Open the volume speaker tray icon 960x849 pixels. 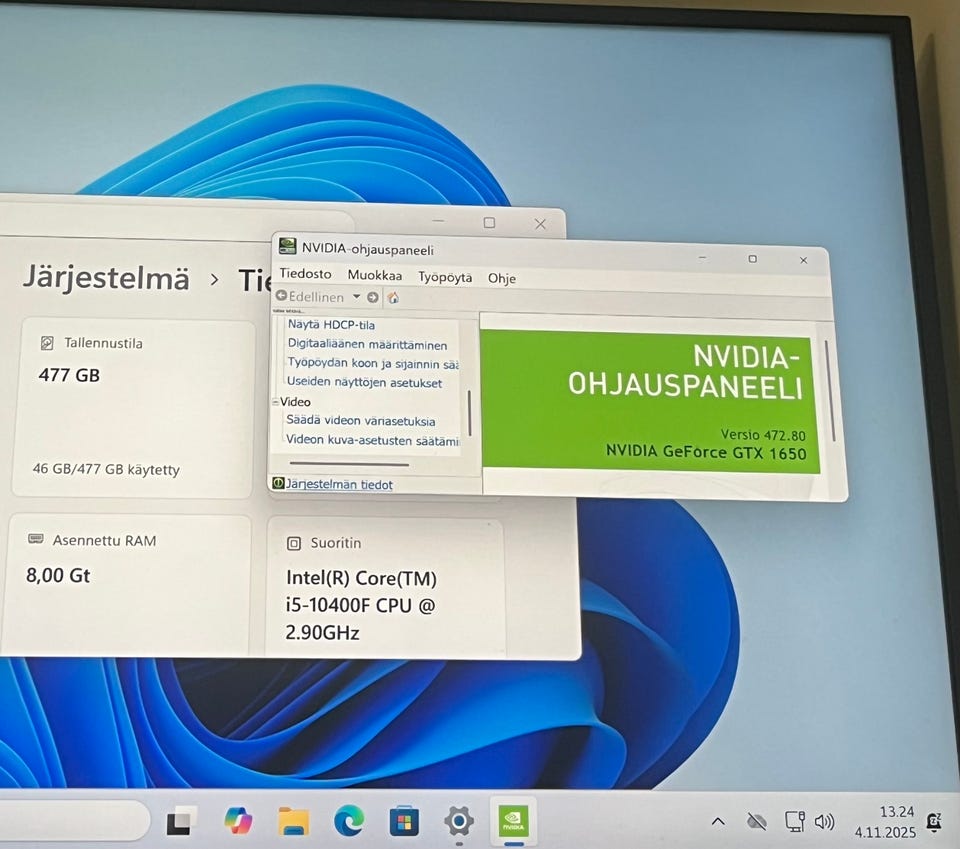[x=824, y=821]
